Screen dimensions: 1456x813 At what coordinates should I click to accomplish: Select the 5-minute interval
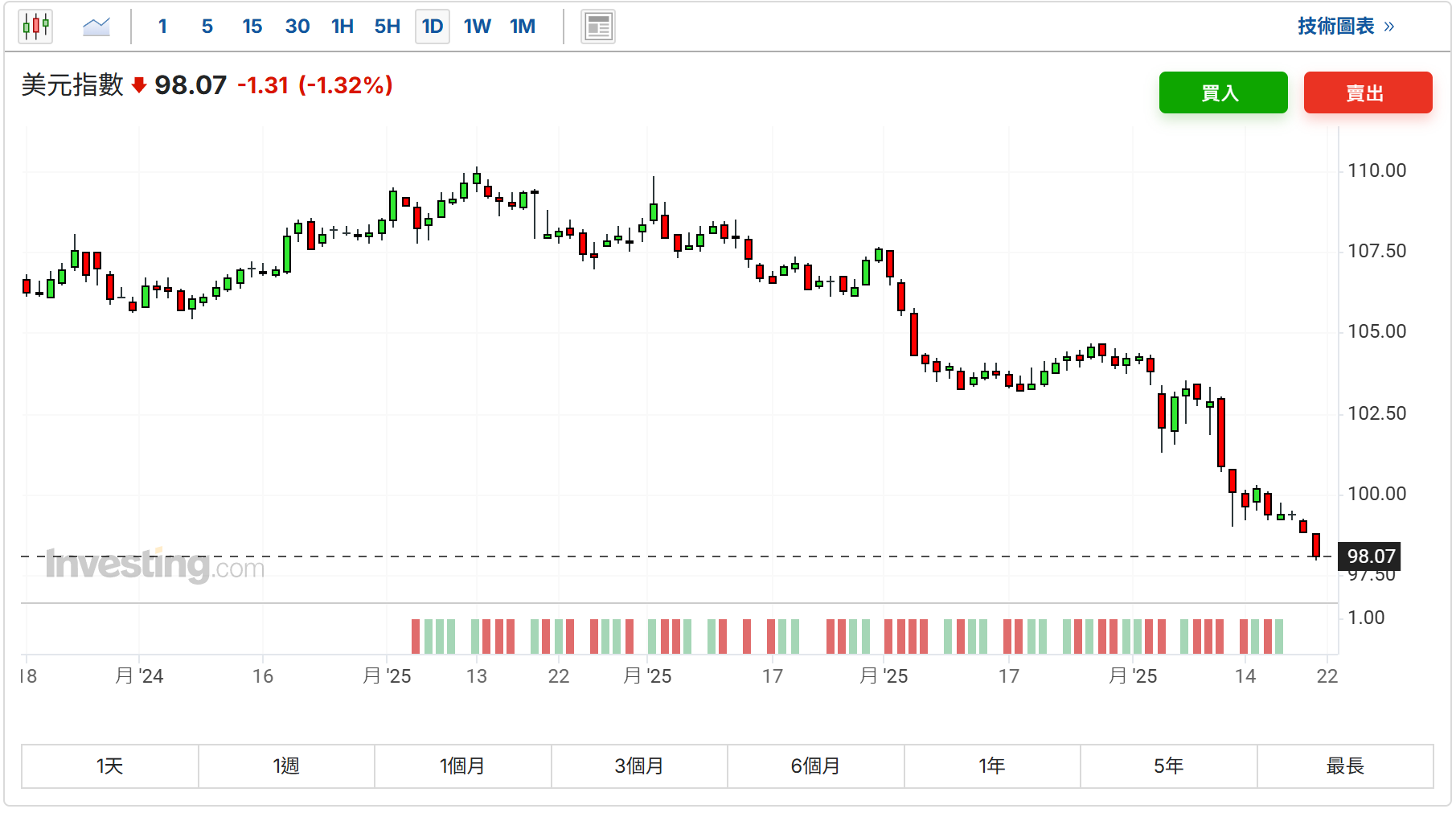[207, 27]
